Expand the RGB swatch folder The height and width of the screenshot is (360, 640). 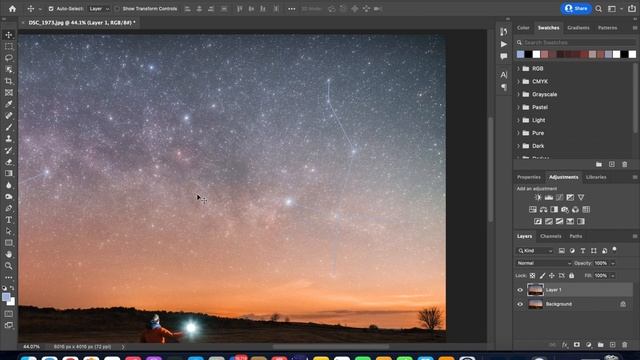[518, 69]
